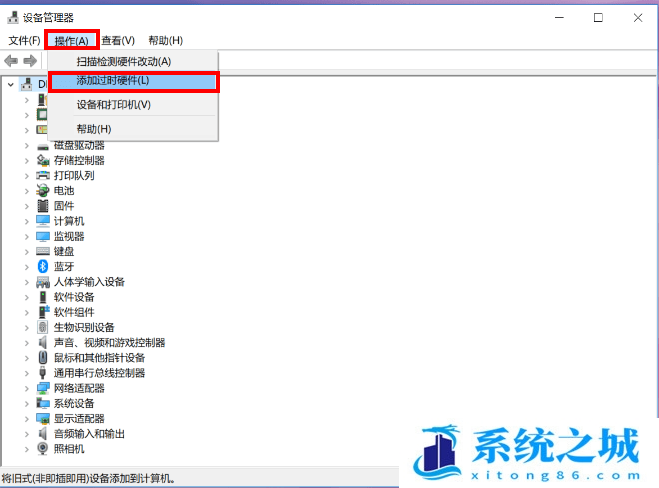
Task: Expand the 通用串行总线控制器 node
Action: coord(28,373)
